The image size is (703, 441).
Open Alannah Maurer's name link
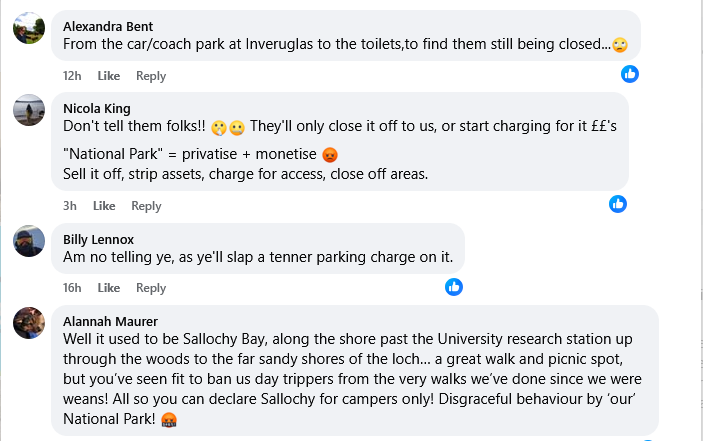coord(110,321)
